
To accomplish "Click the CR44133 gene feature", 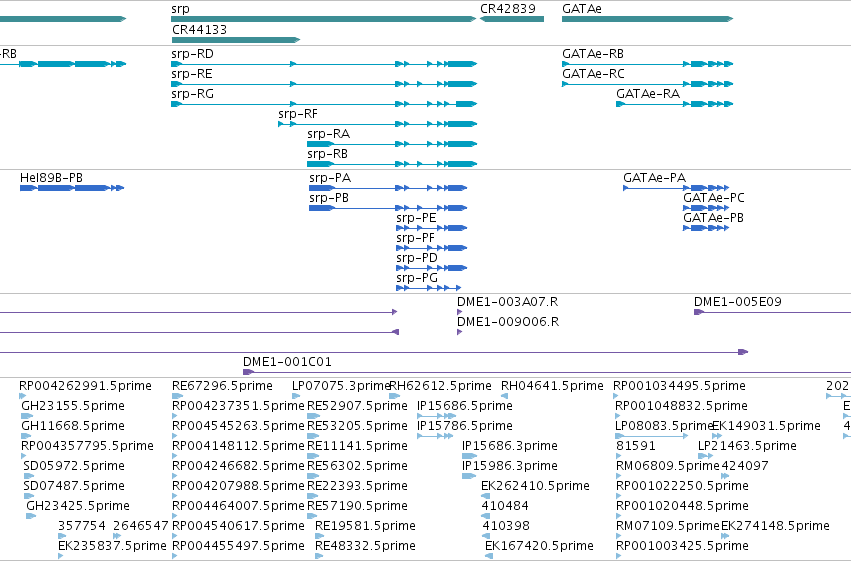I will coord(236,40).
